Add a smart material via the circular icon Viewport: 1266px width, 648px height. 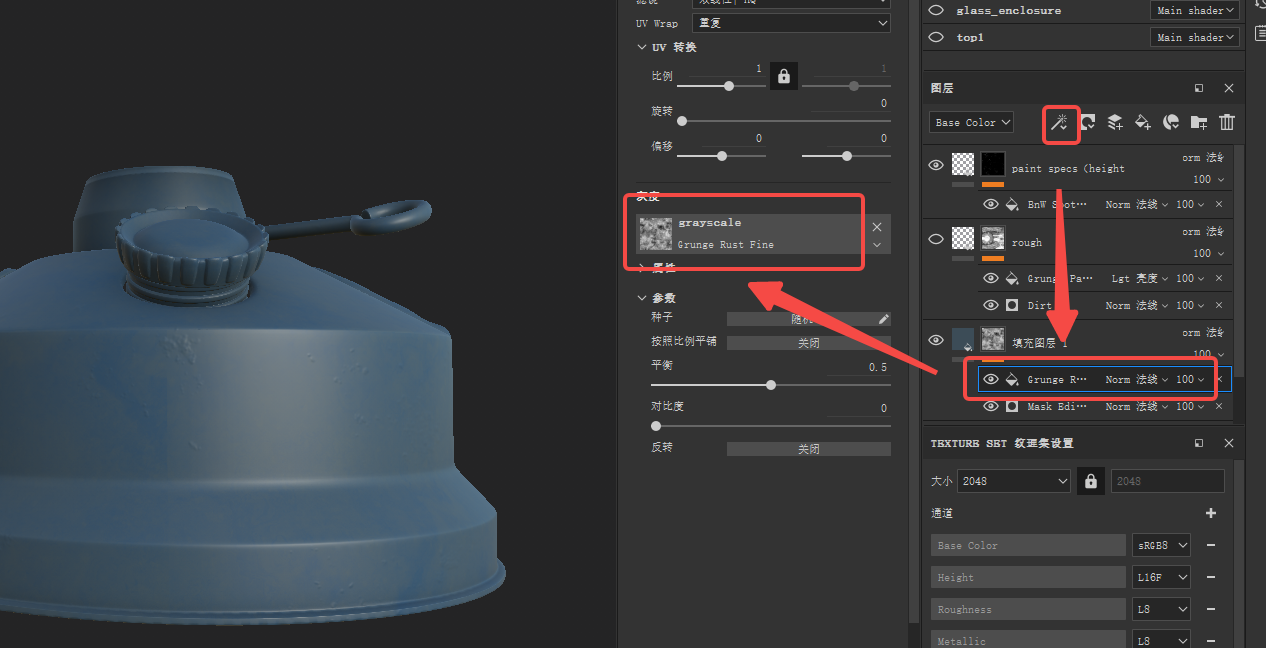1171,122
